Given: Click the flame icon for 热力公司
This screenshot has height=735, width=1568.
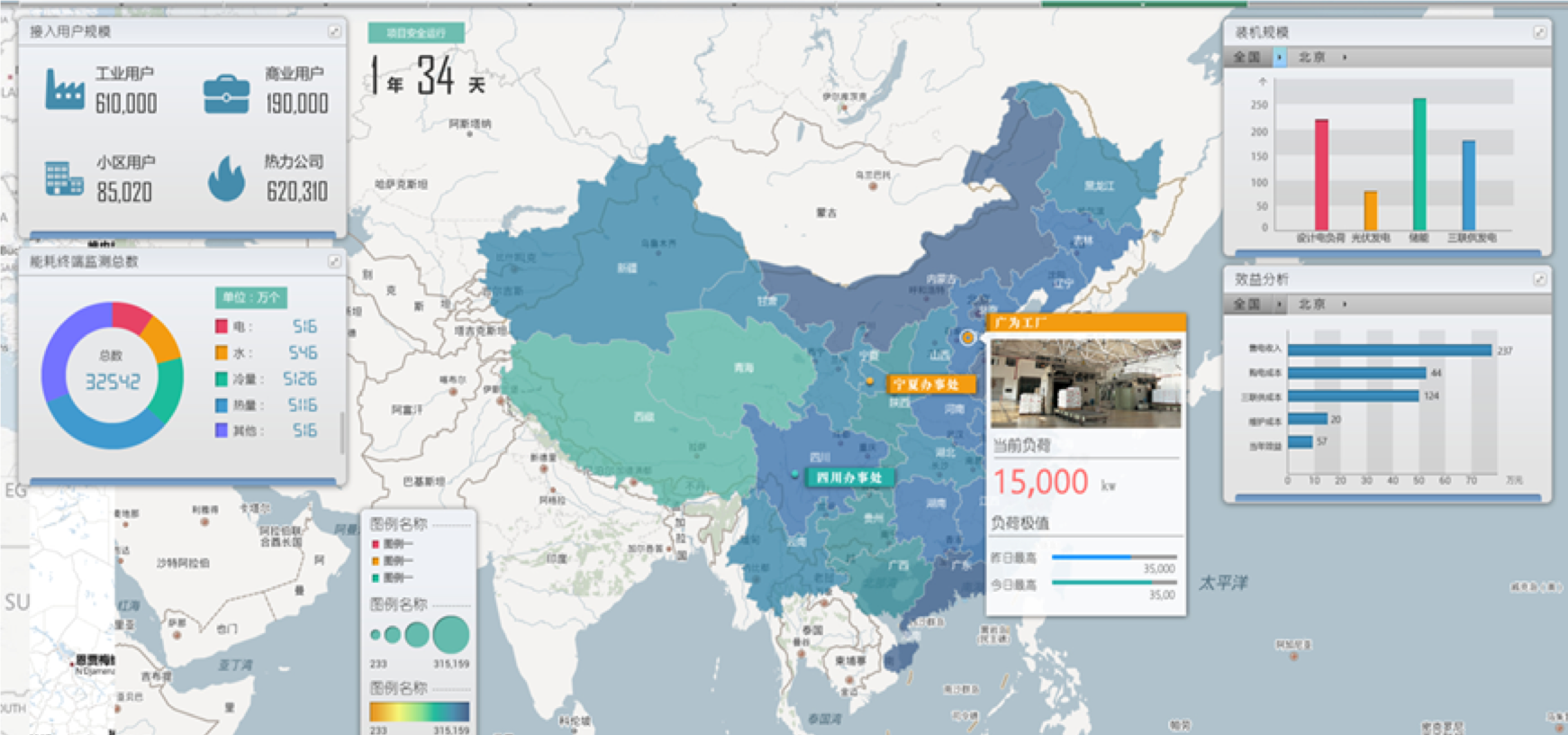Looking at the screenshot, I should pos(226,178).
